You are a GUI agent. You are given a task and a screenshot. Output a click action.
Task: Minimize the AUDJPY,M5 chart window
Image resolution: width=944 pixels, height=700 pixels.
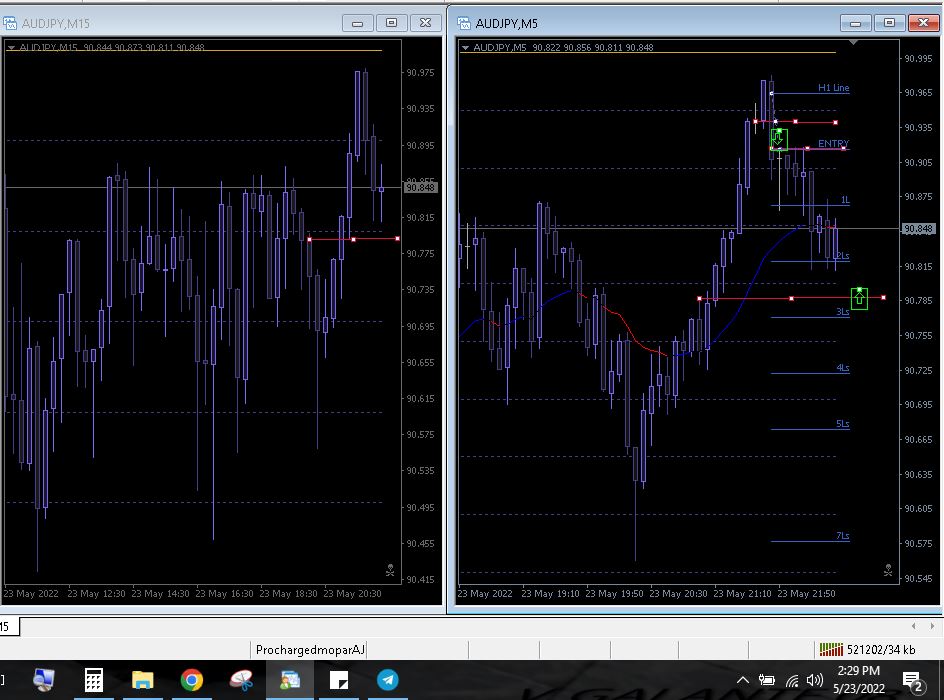(x=856, y=23)
